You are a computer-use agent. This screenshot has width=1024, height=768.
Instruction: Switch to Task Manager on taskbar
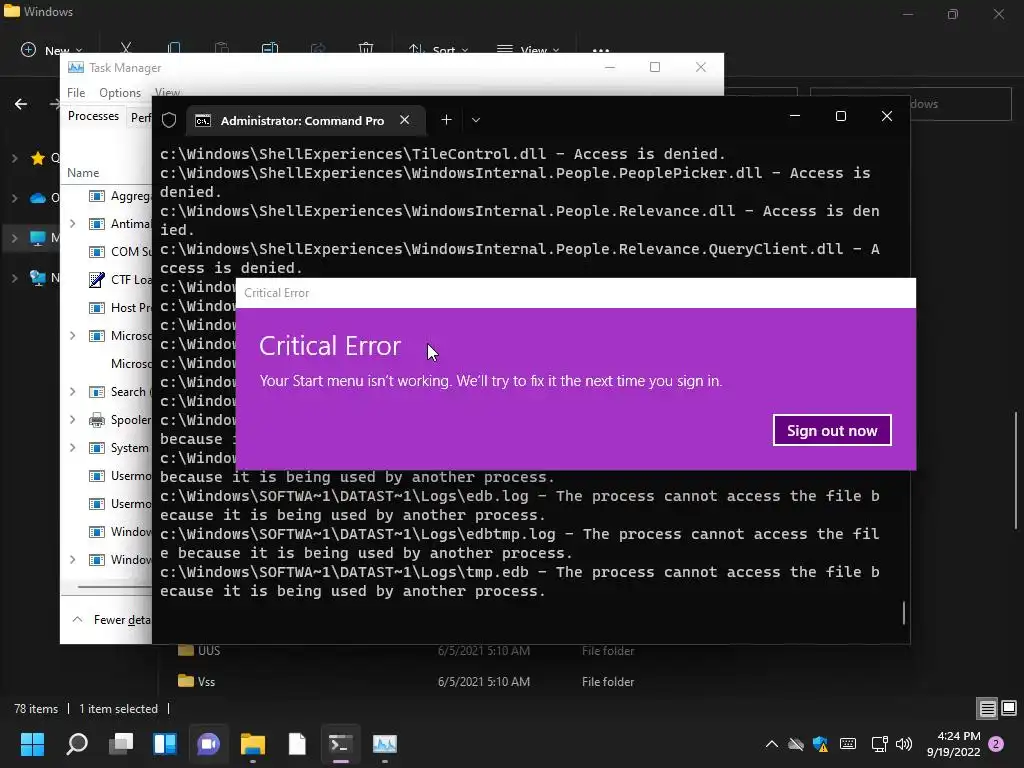tap(385, 744)
